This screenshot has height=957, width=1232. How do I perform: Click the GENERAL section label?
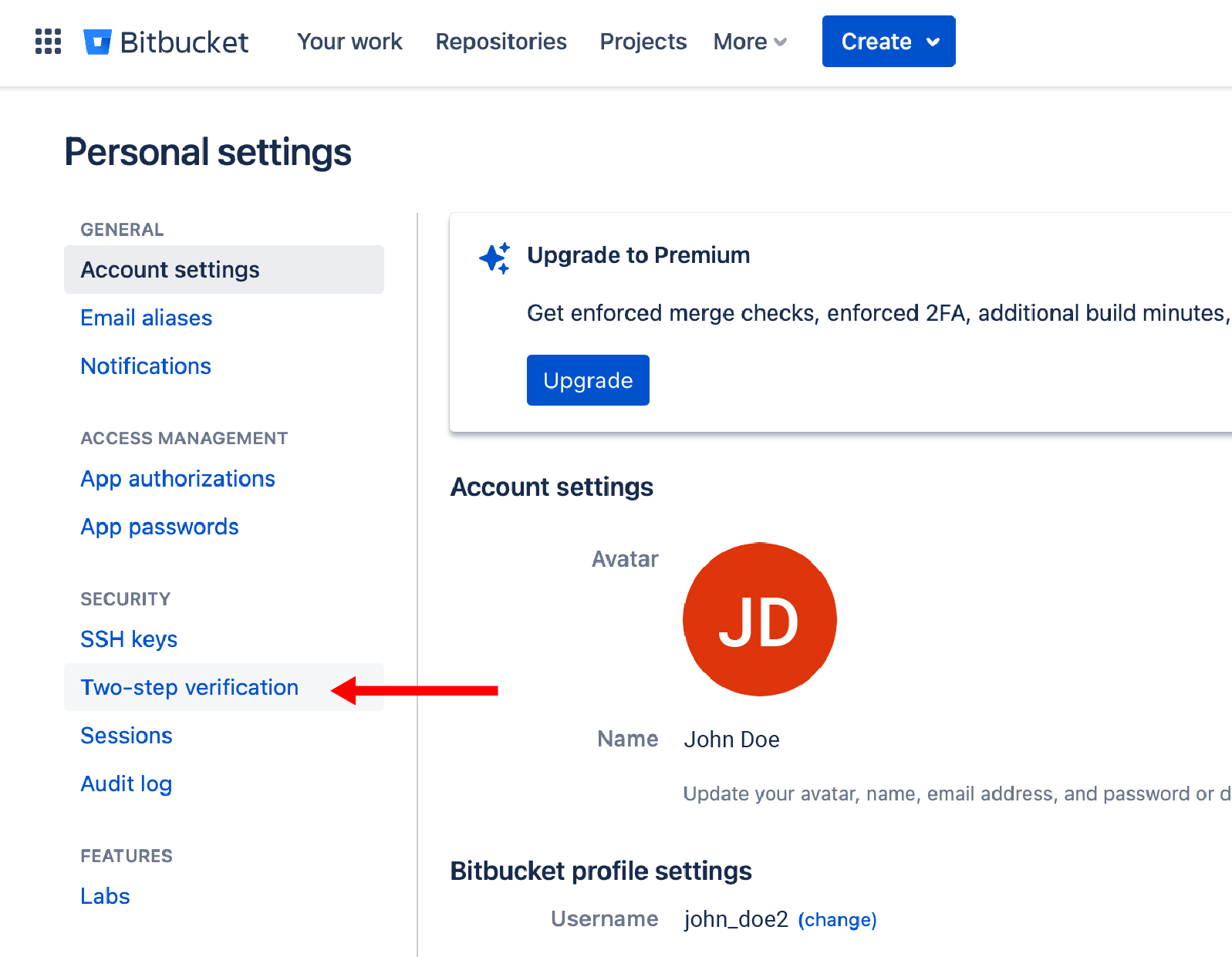coord(122,230)
